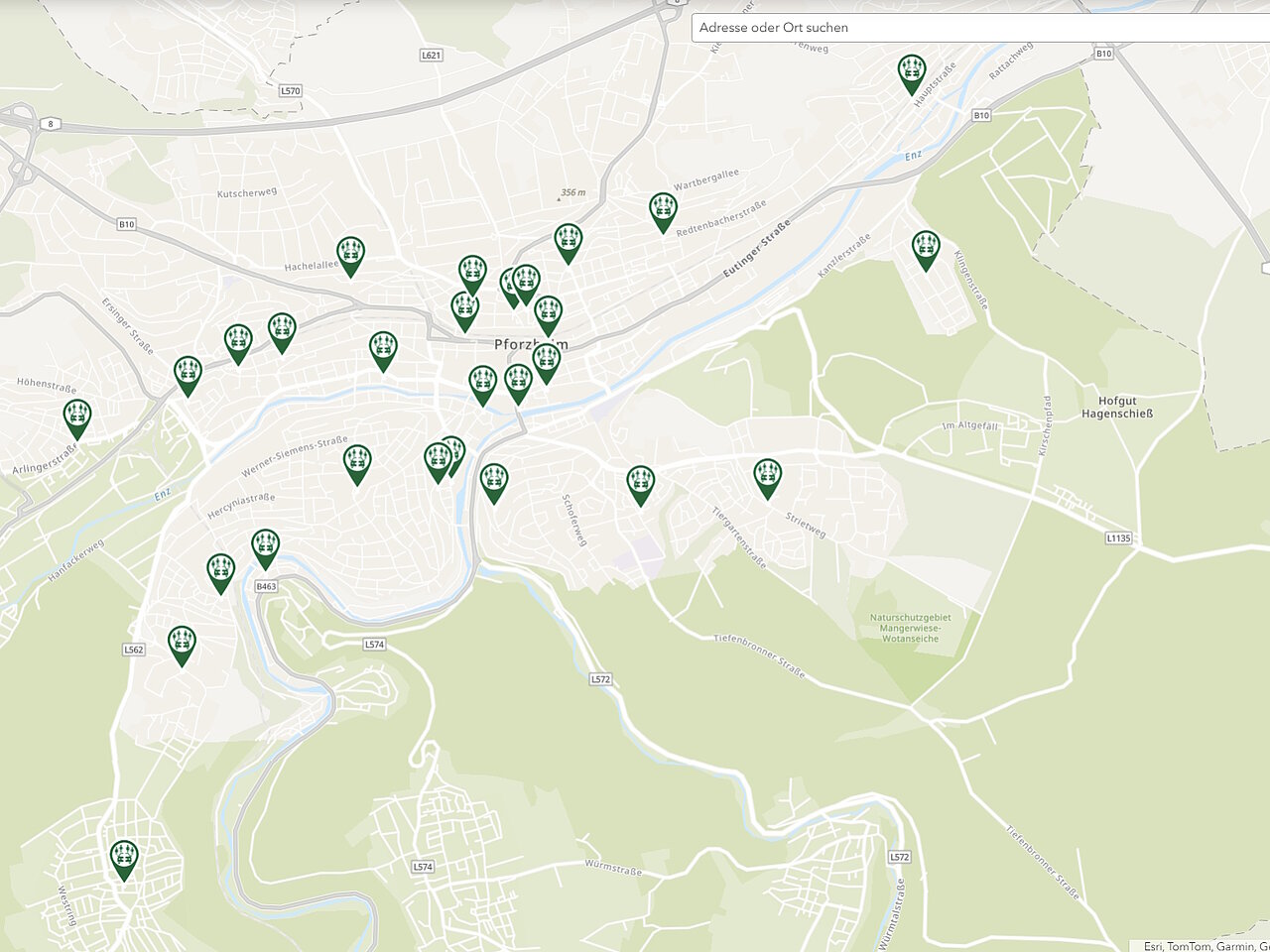Open the pin near Westring

[124, 860]
